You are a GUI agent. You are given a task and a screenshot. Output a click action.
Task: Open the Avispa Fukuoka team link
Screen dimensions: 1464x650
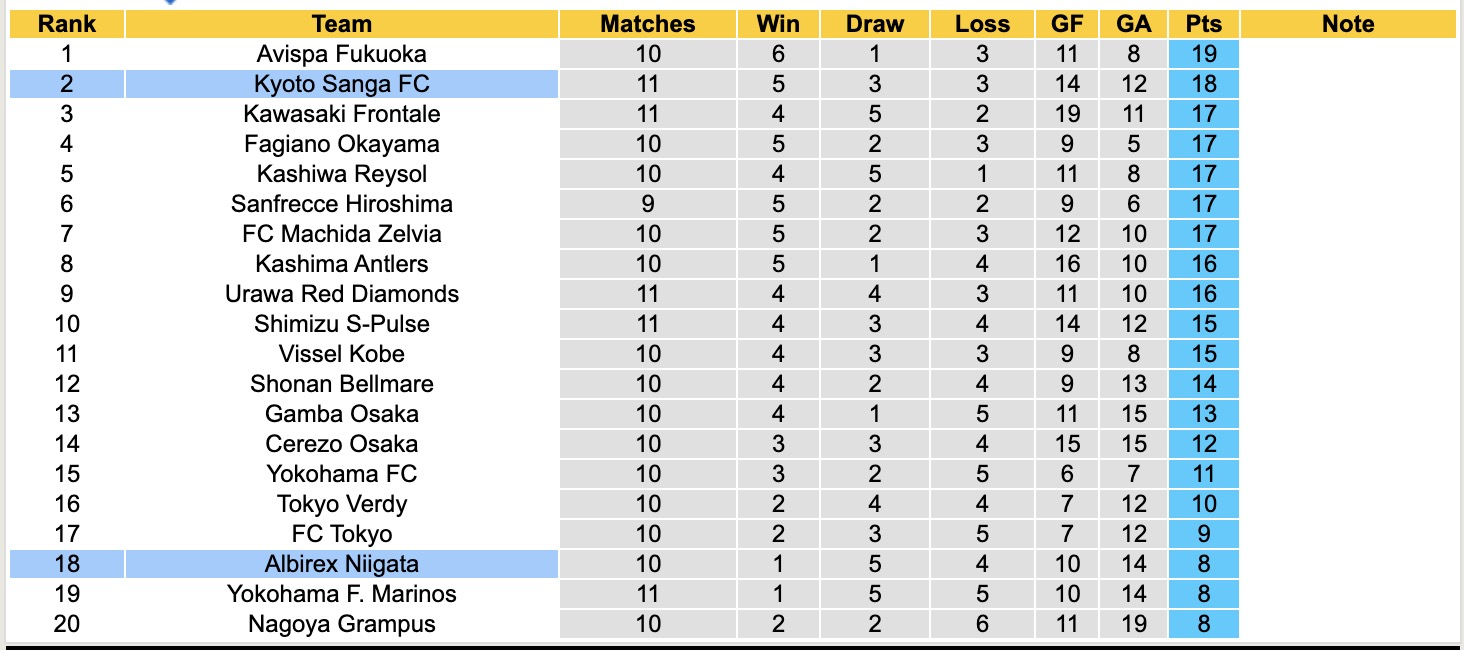[x=341, y=54]
